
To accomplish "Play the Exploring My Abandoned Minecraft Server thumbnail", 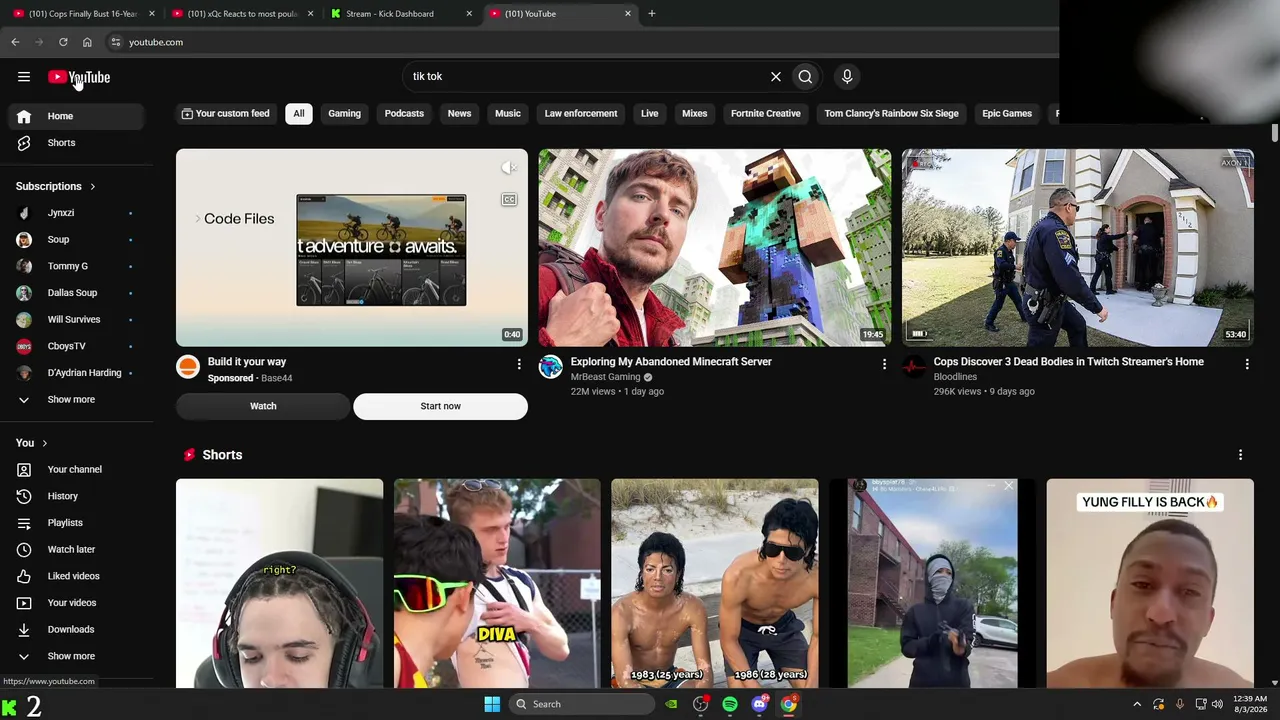I will tap(715, 248).
